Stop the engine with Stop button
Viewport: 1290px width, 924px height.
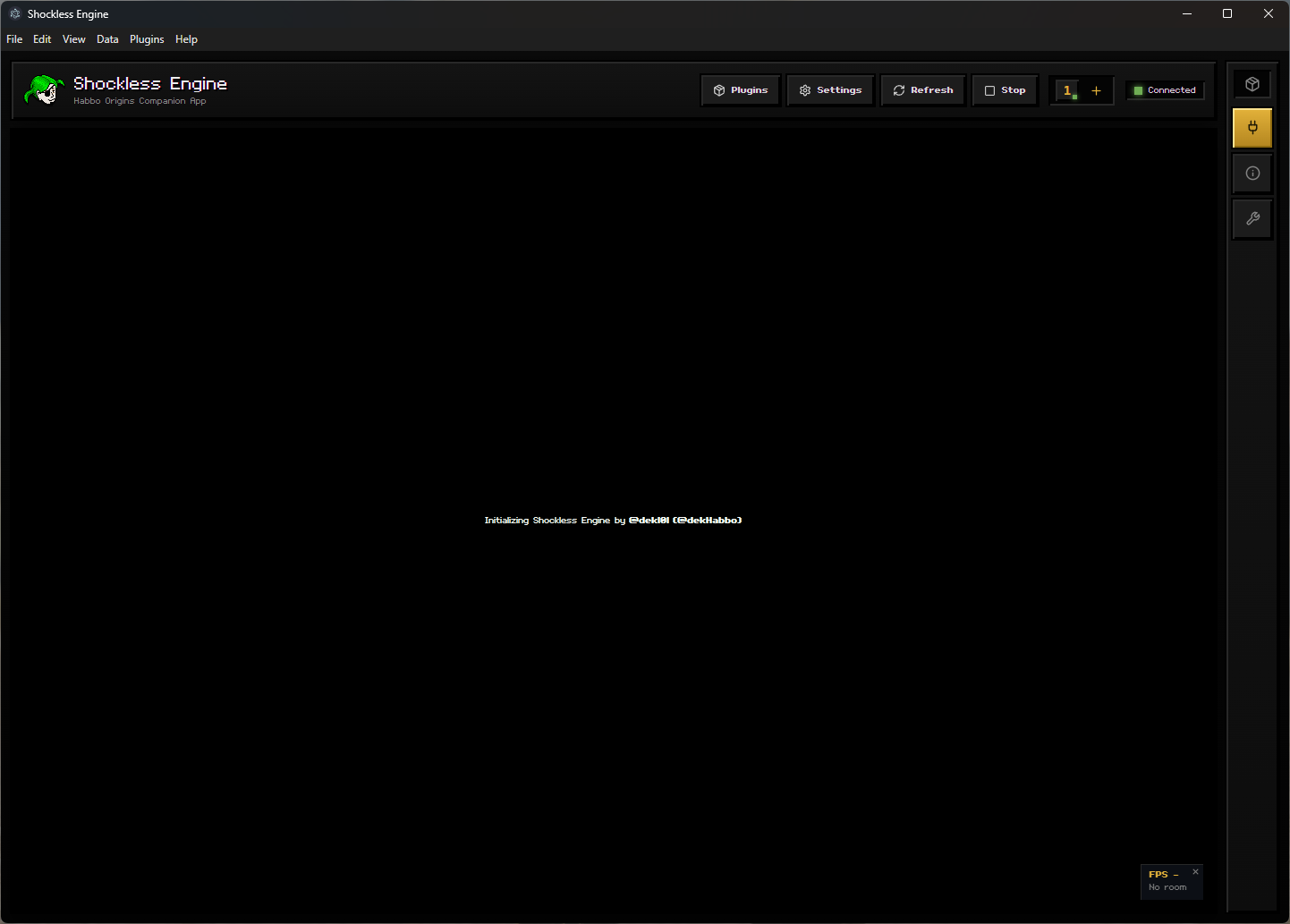1006,90
